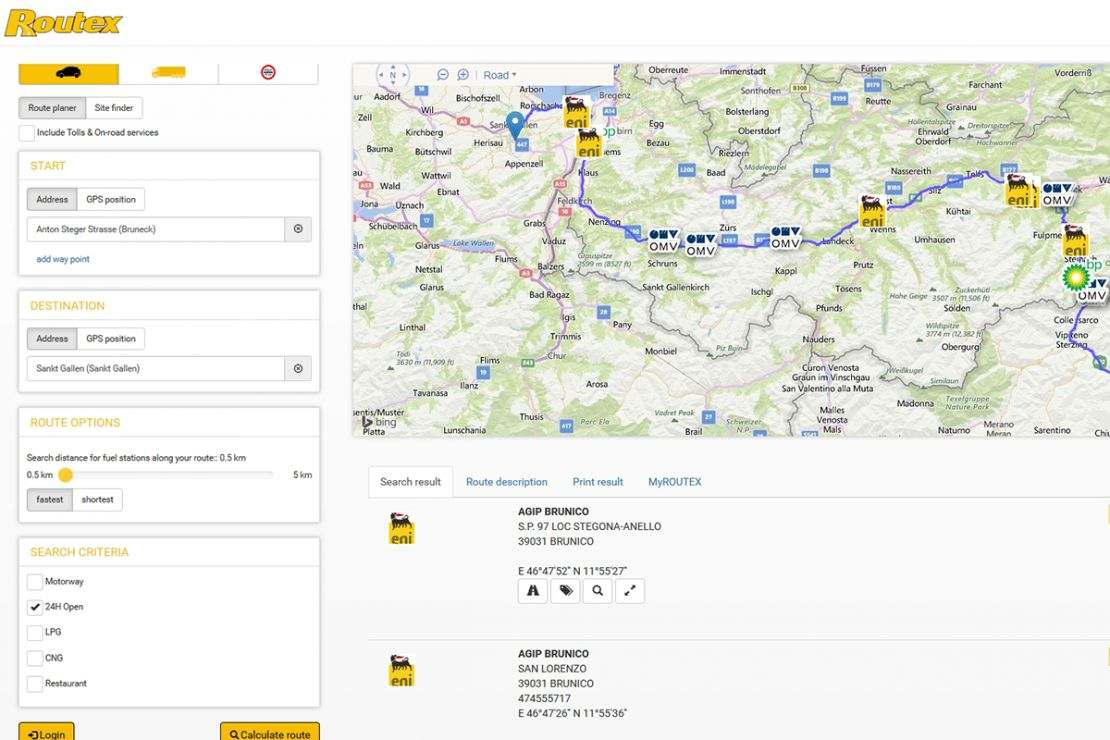The height and width of the screenshot is (740, 1110).
Task: Click expand arrows icon for first AGIP Brunico
Action: coord(630,591)
